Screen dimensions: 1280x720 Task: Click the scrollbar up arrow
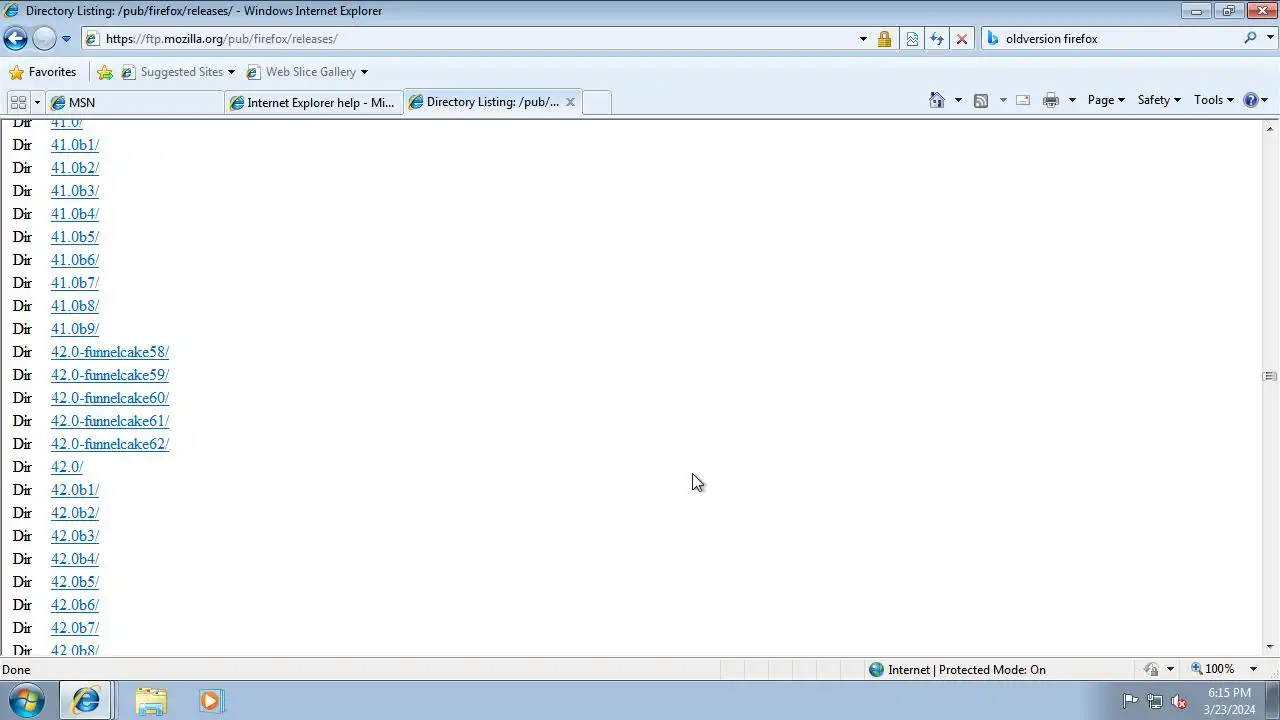click(1270, 128)
